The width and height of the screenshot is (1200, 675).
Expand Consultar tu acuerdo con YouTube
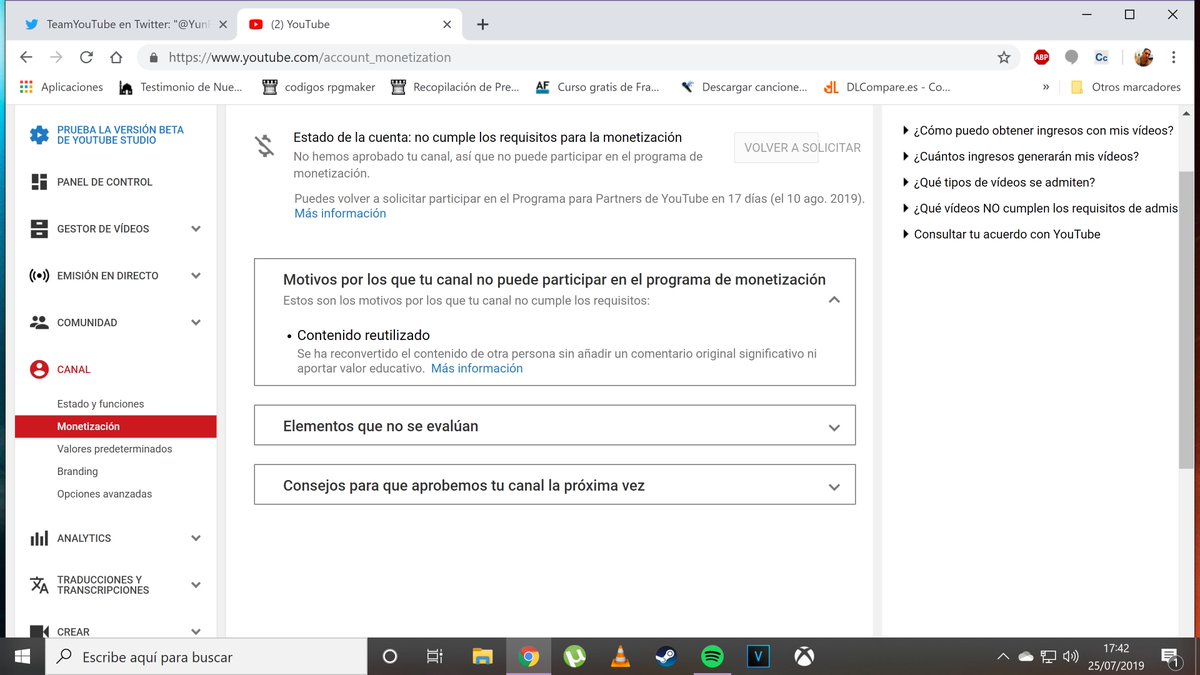(1000, 234)
